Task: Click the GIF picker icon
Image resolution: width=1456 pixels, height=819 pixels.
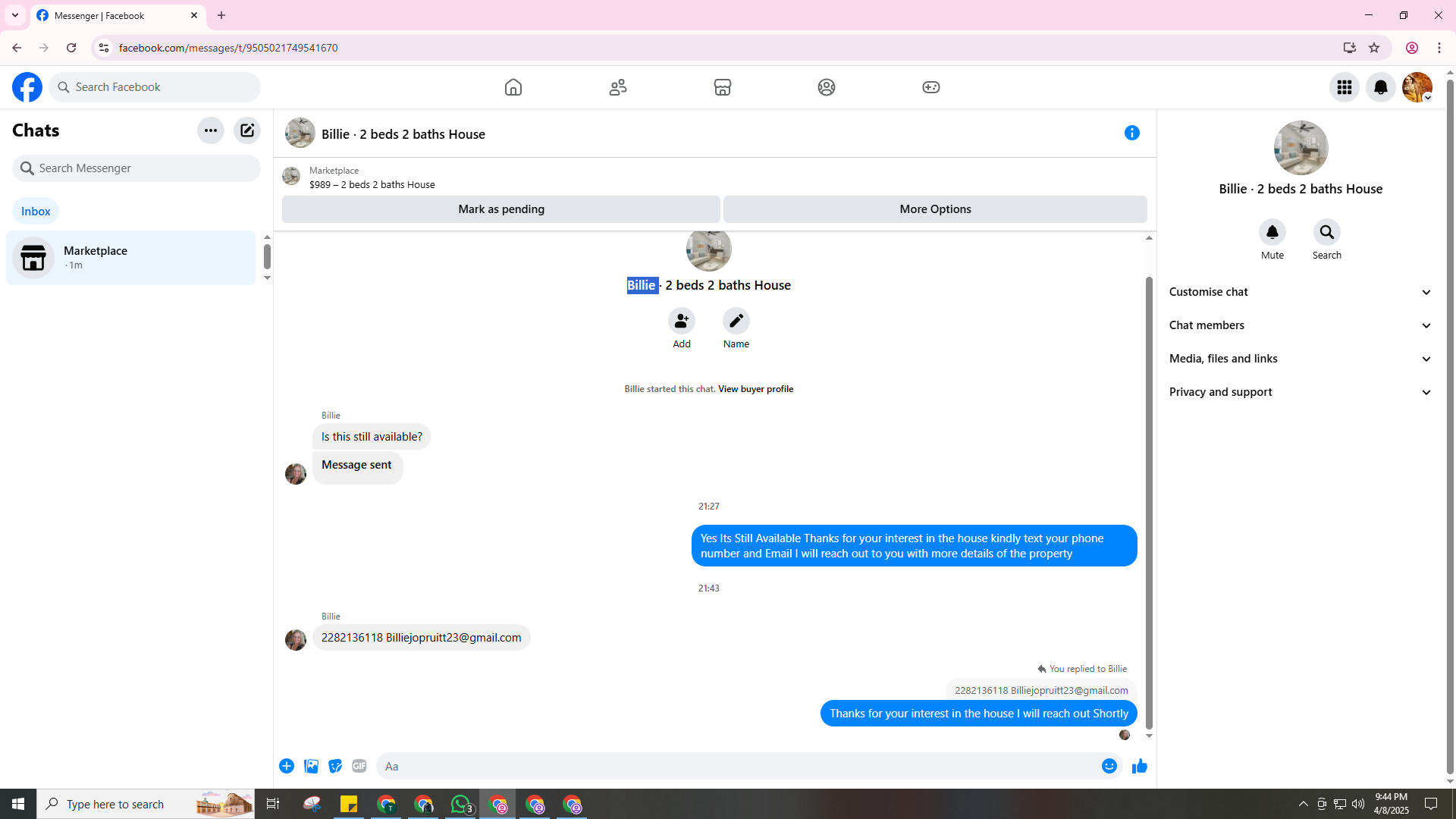Action: pyautogui.click(x=359, y=766)
